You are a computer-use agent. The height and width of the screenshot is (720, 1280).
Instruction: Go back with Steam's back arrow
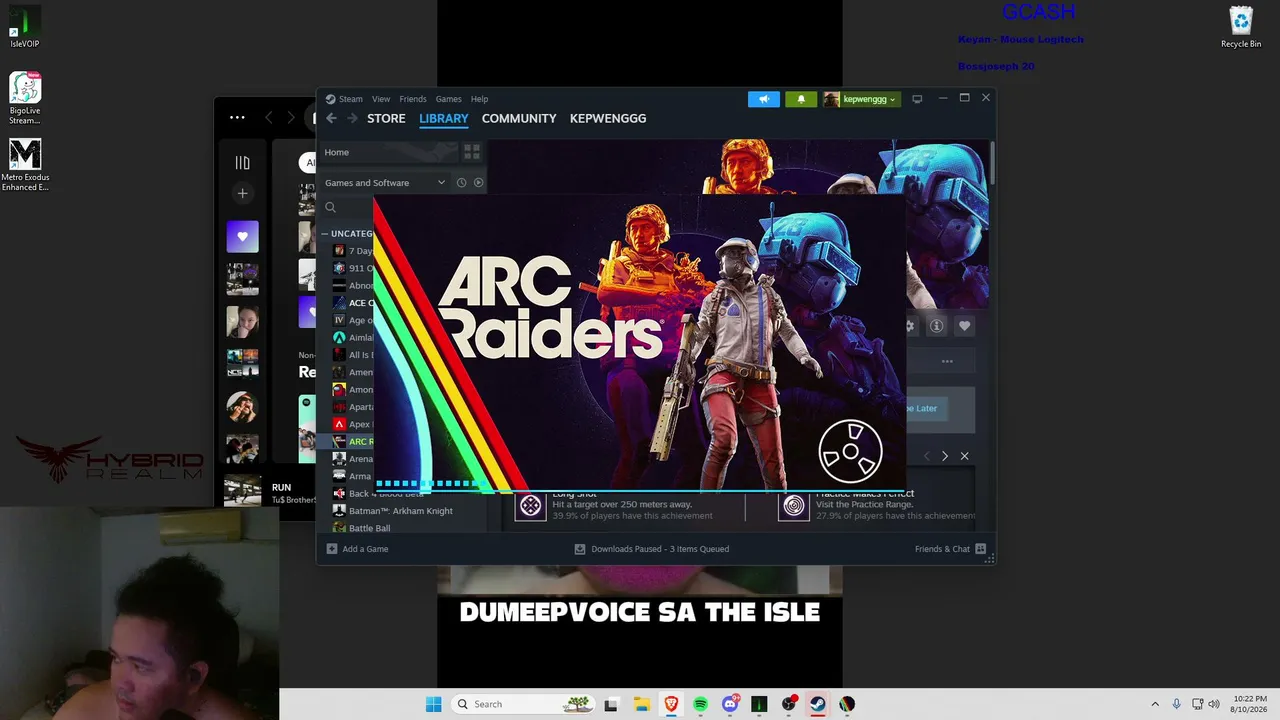click(331, 118)
